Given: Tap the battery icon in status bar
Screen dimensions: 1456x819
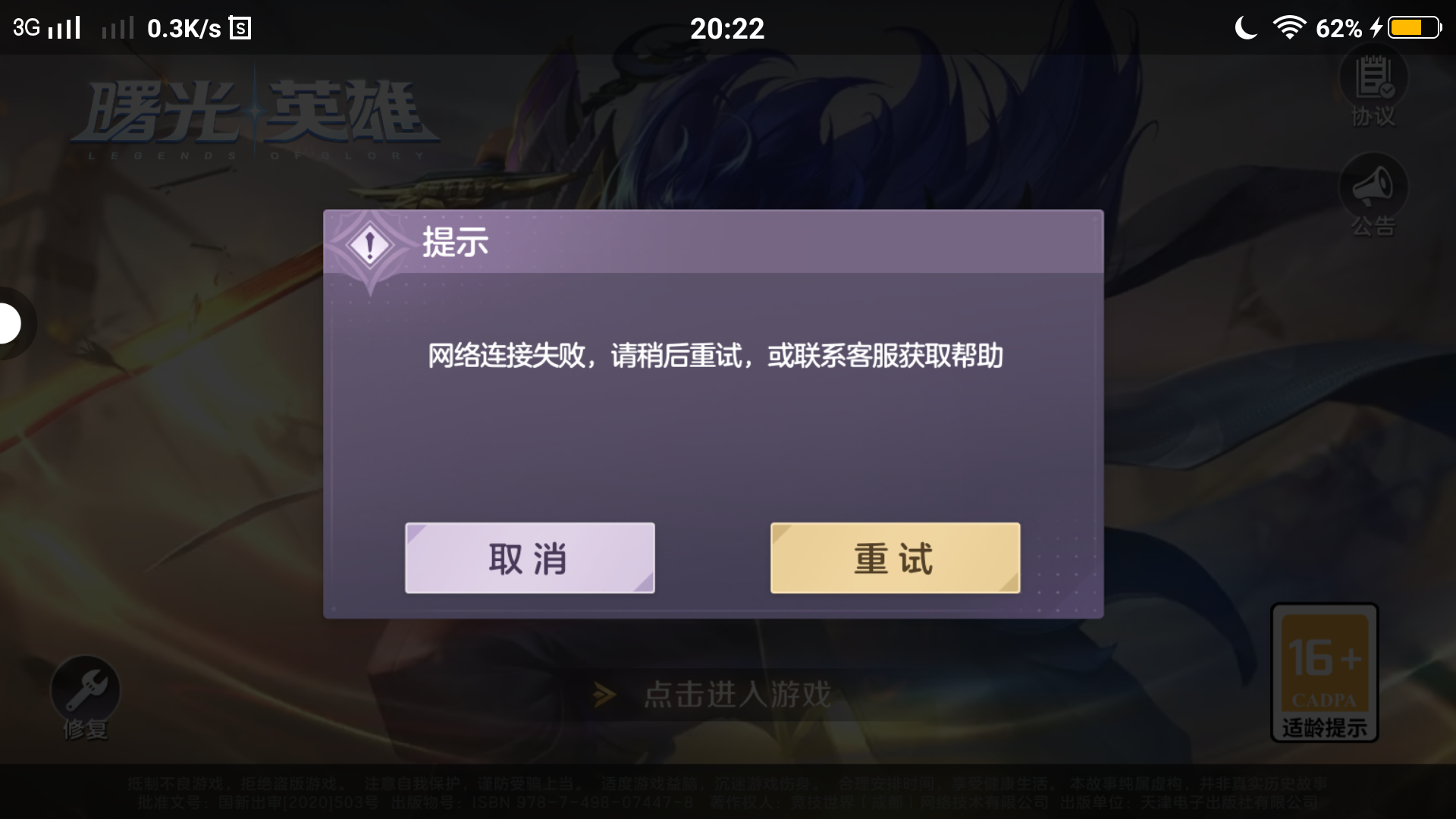Looking at the screenshot, I should point(1415,28).
